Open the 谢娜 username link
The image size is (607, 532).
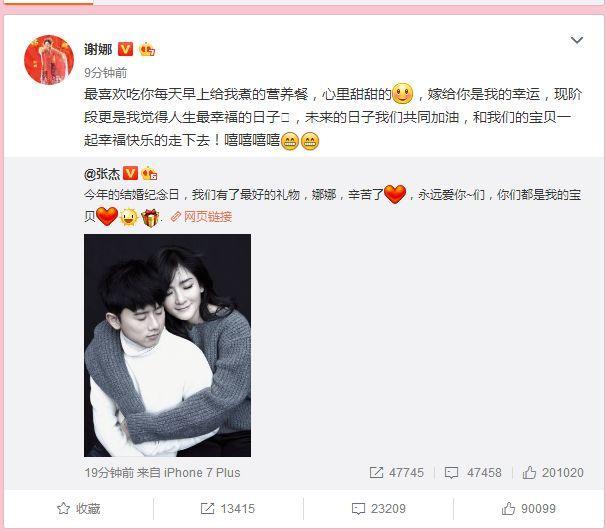(x=98, y=49)
